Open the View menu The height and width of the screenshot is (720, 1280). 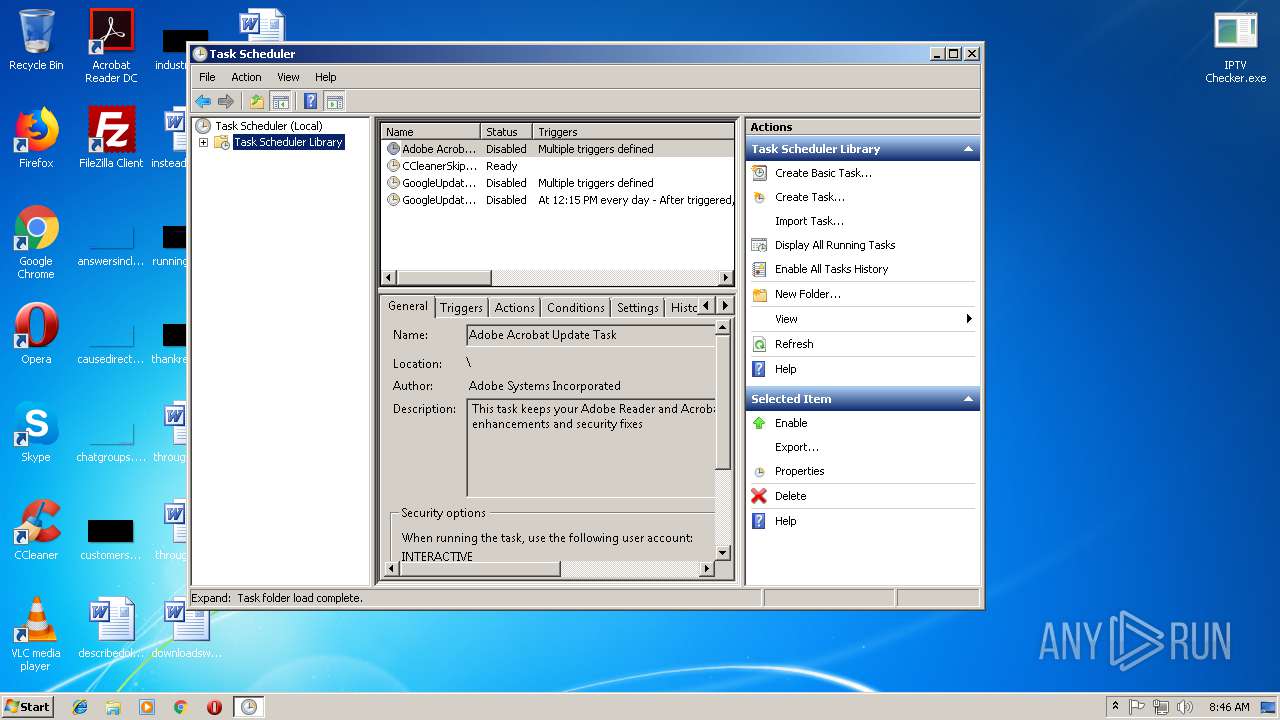tap(288, 77)
